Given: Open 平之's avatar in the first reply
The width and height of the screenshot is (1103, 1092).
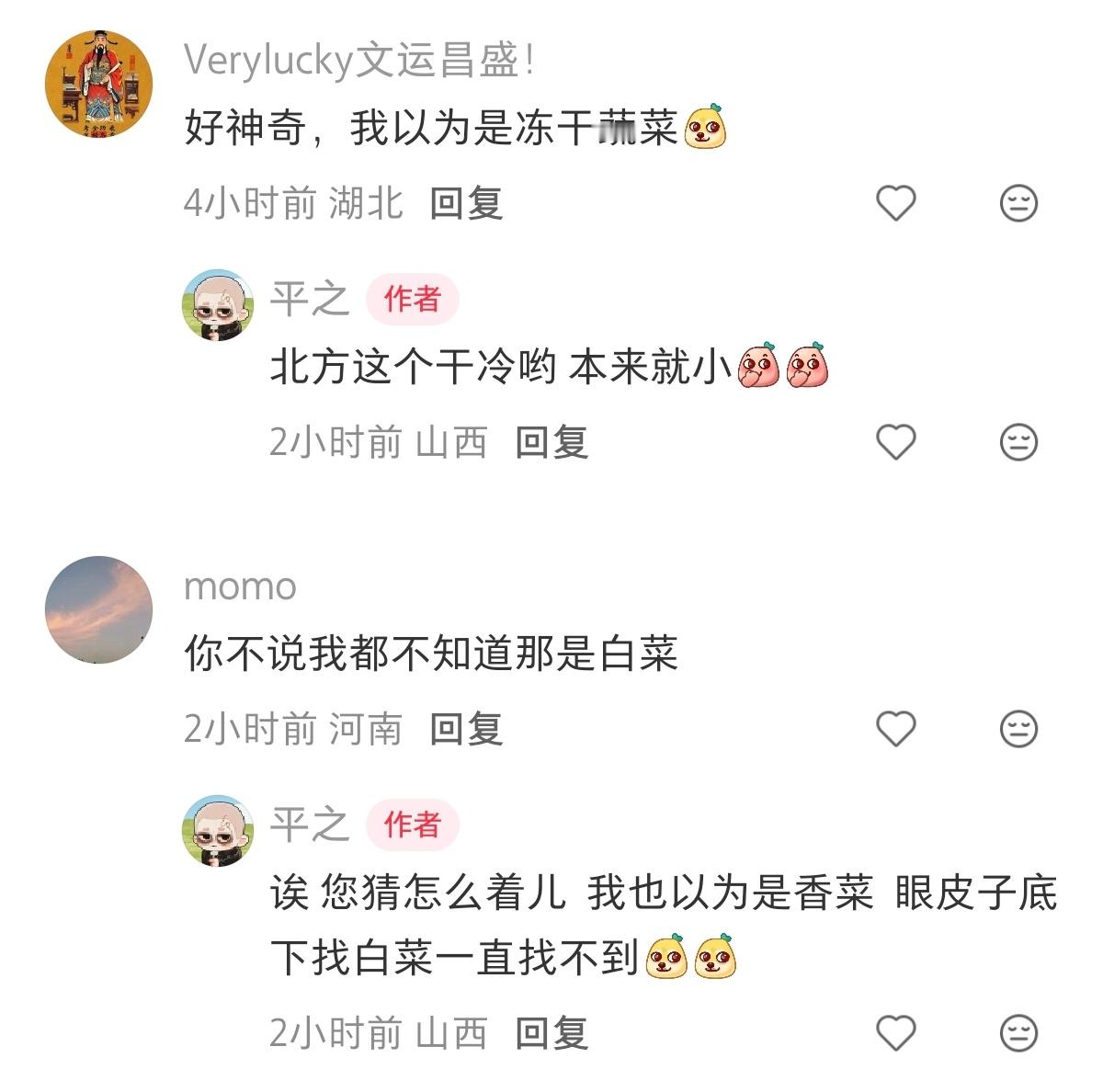Looking at the screenshot, I should [x=218, y=305].
